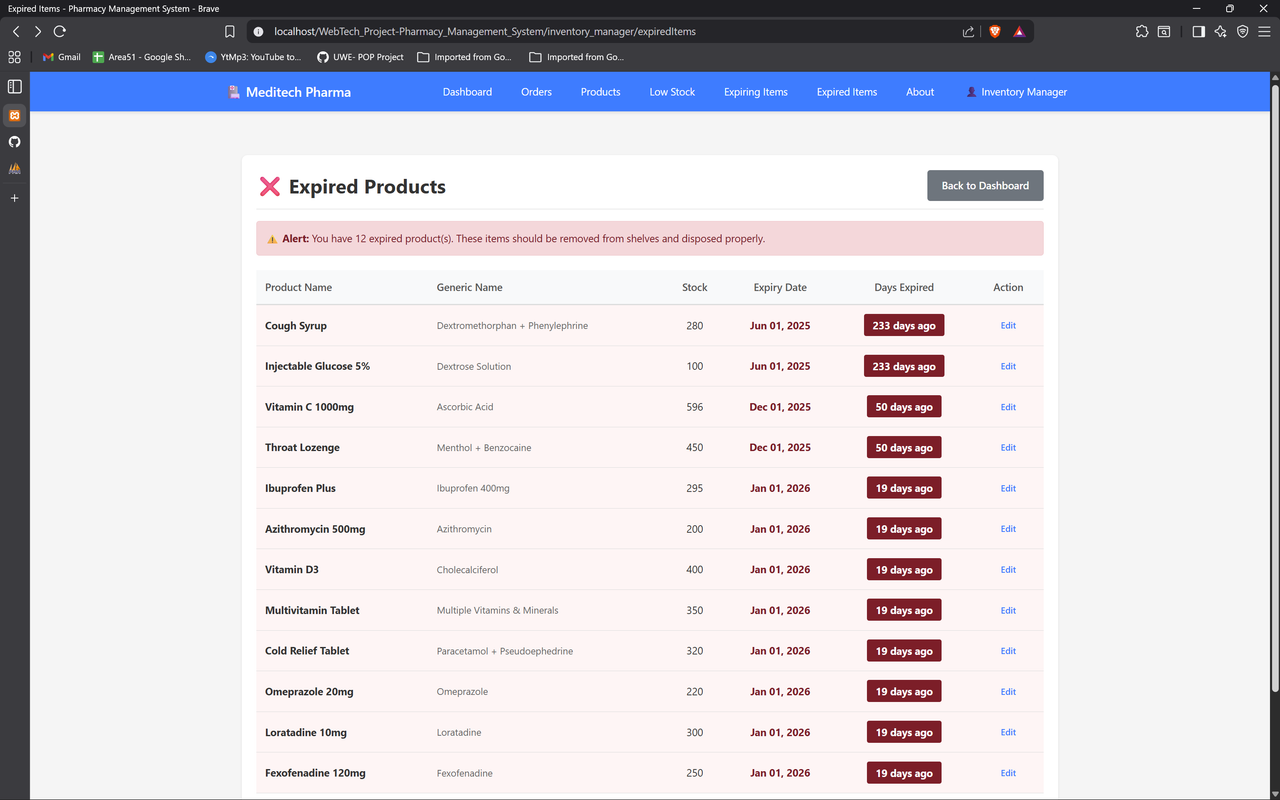Edit the Vitamin D3 product
This screenshot has width=1280, height=800.
1008,570
